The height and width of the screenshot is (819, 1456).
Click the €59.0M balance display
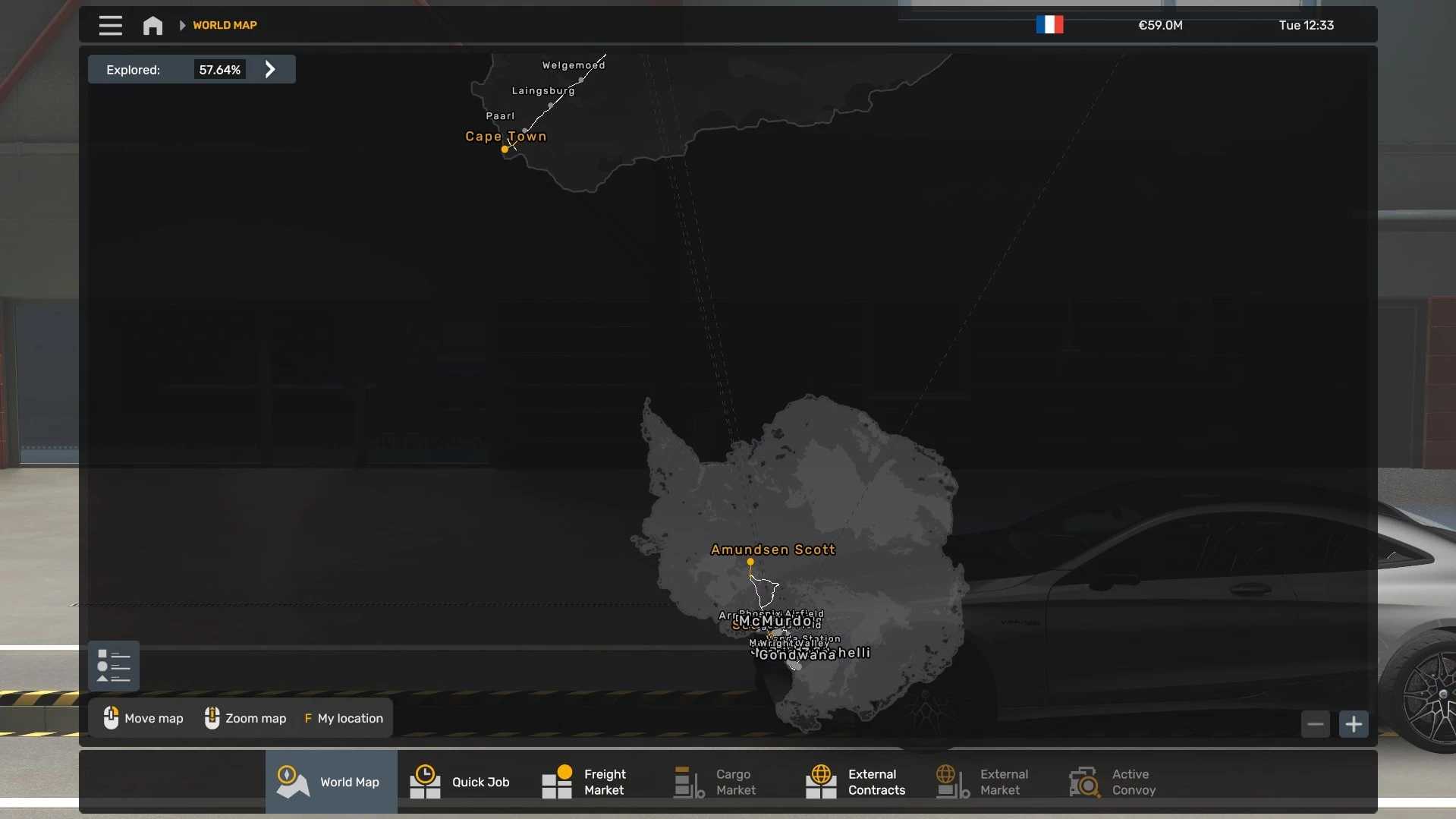click(1160, 25)
